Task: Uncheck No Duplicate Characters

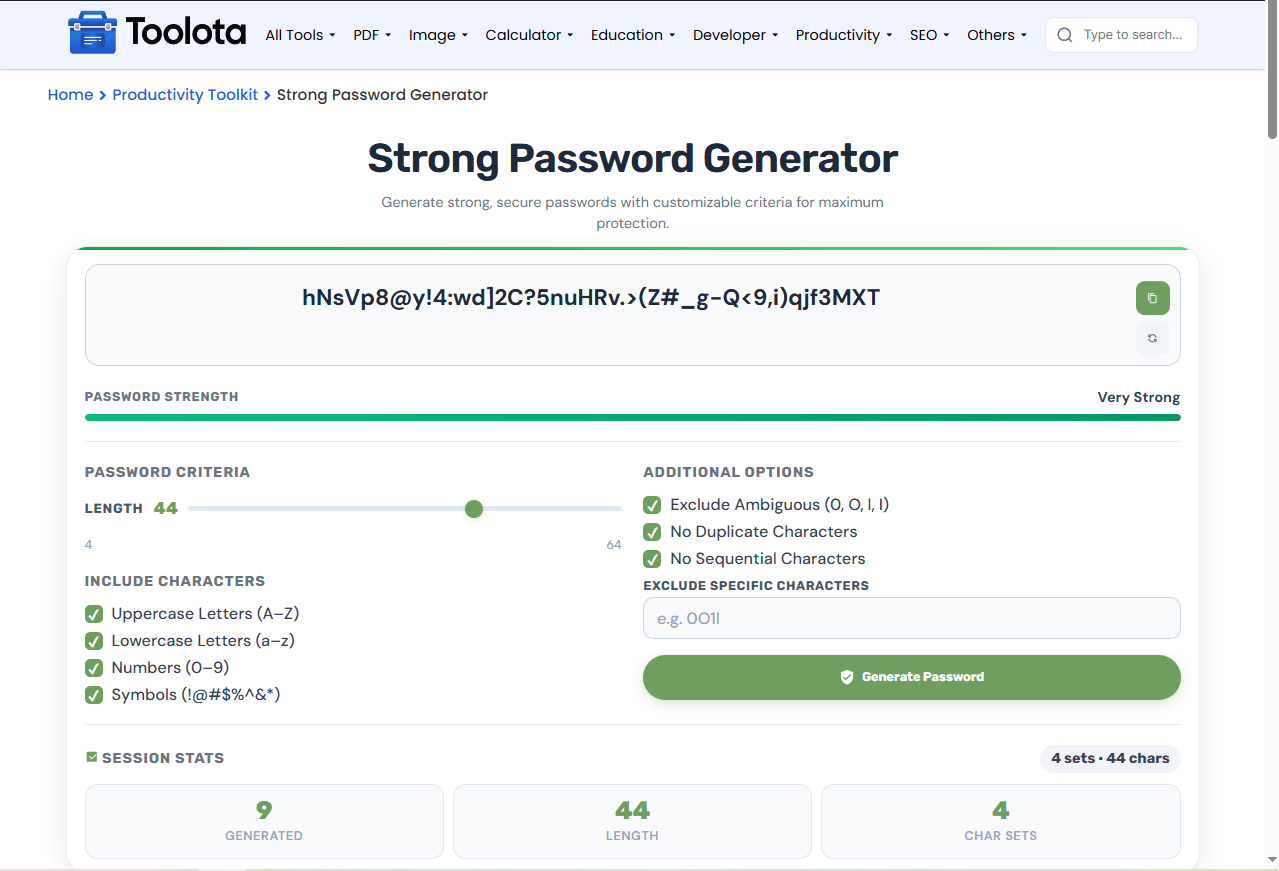Action: (x=652, y=532)
